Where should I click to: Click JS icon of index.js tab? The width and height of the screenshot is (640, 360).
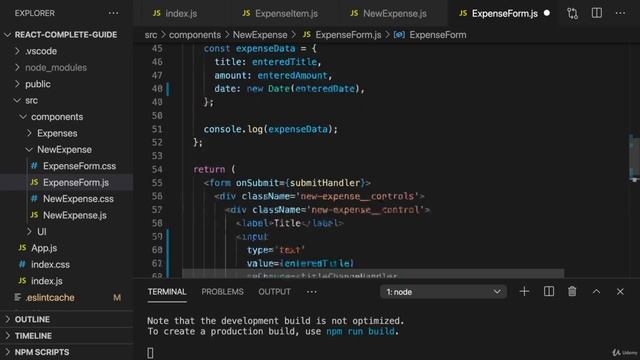tap(157, 13)
